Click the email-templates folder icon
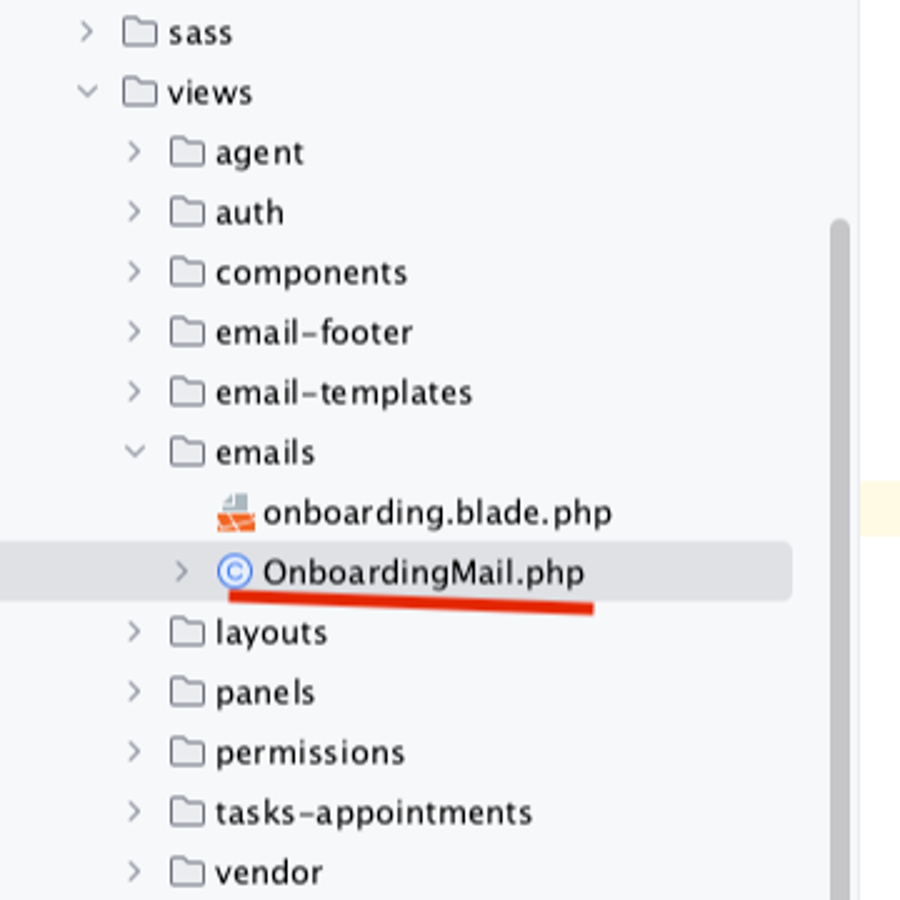 pyautogui.click(x=187, y=392)
